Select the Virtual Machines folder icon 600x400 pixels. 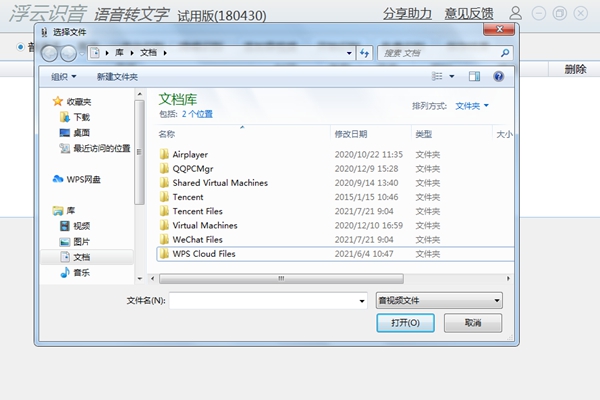tap(164, 225)
